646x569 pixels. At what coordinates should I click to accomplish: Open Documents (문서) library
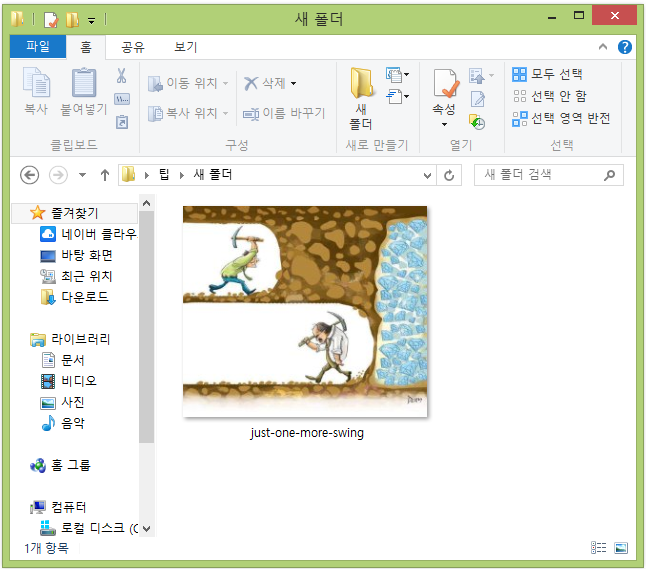[x=63, y=361]
